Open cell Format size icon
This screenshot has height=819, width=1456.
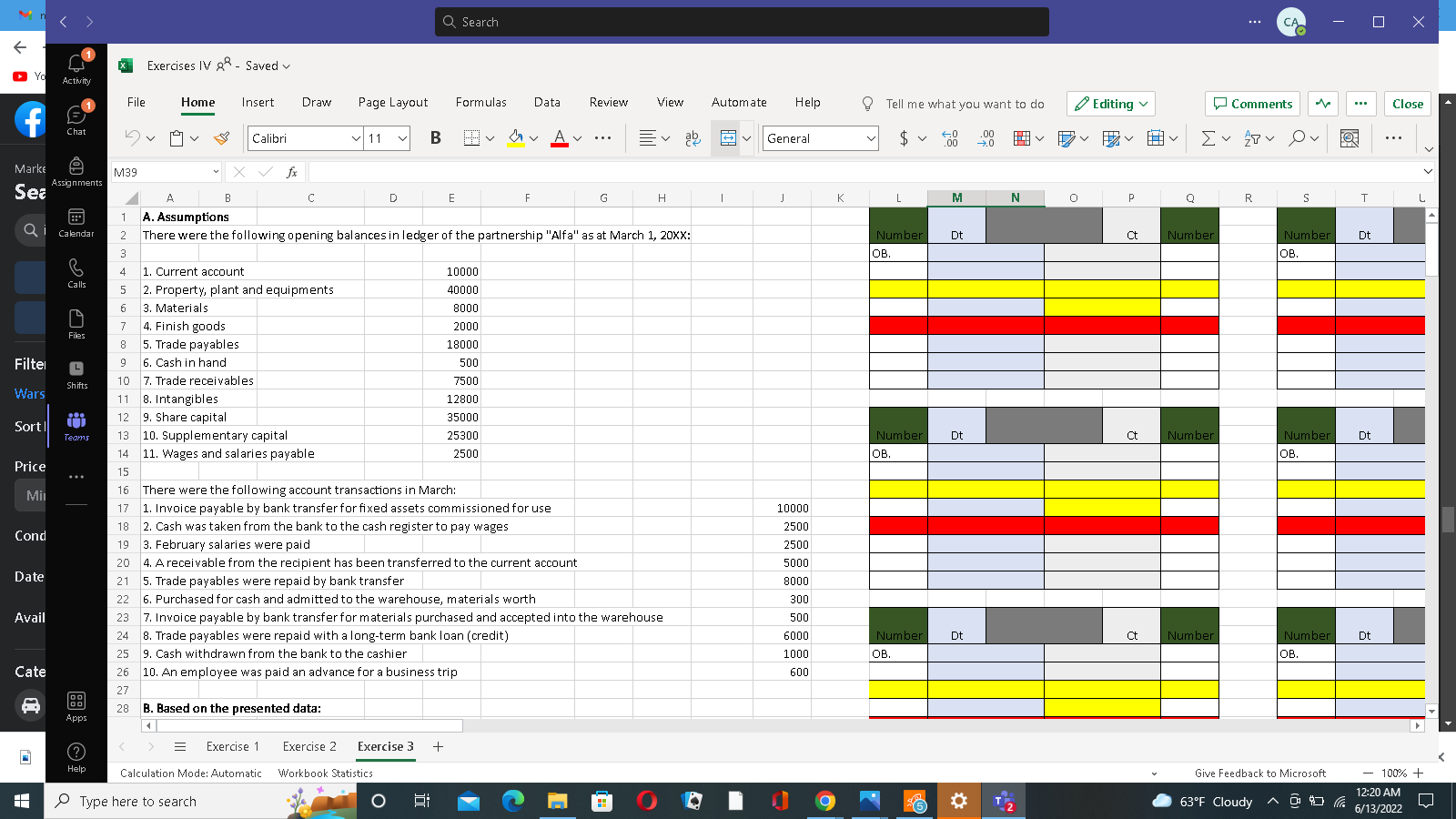tap(1156, 138)
